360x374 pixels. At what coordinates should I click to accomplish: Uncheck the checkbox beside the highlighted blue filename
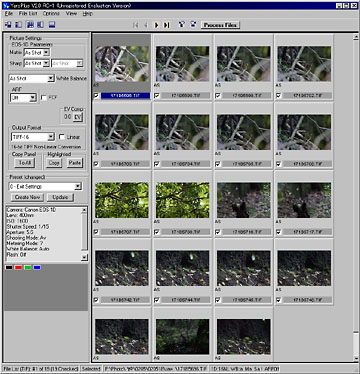click(x=96, y=96)
